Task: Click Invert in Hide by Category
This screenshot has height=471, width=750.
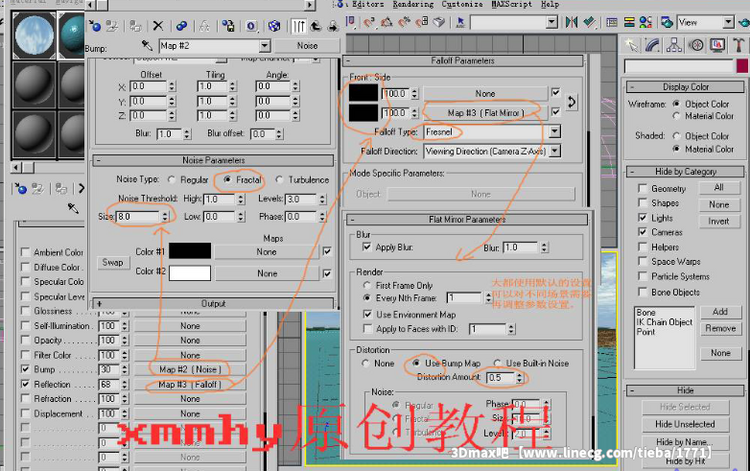Action: coord(718,221)
